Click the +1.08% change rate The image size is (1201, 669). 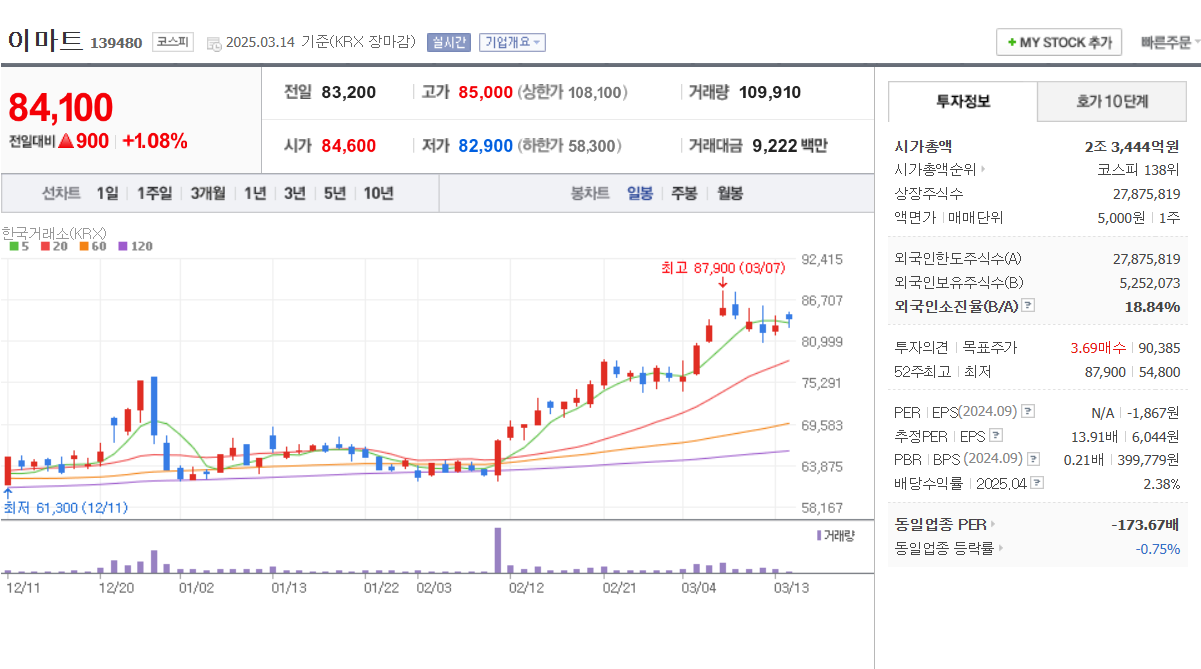[x=155, y=141]
